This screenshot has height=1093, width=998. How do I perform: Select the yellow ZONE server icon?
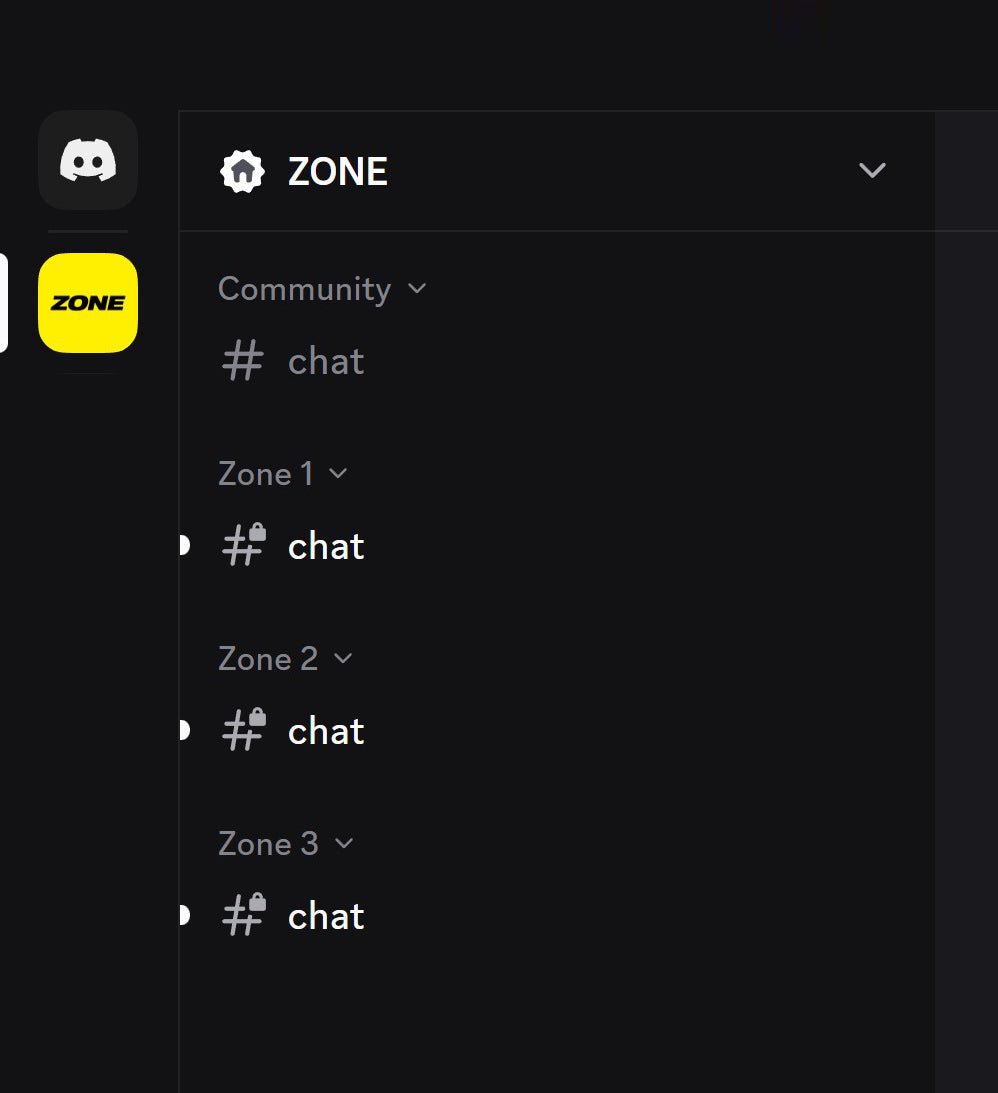pyautogui.click(x=88, y=303)
